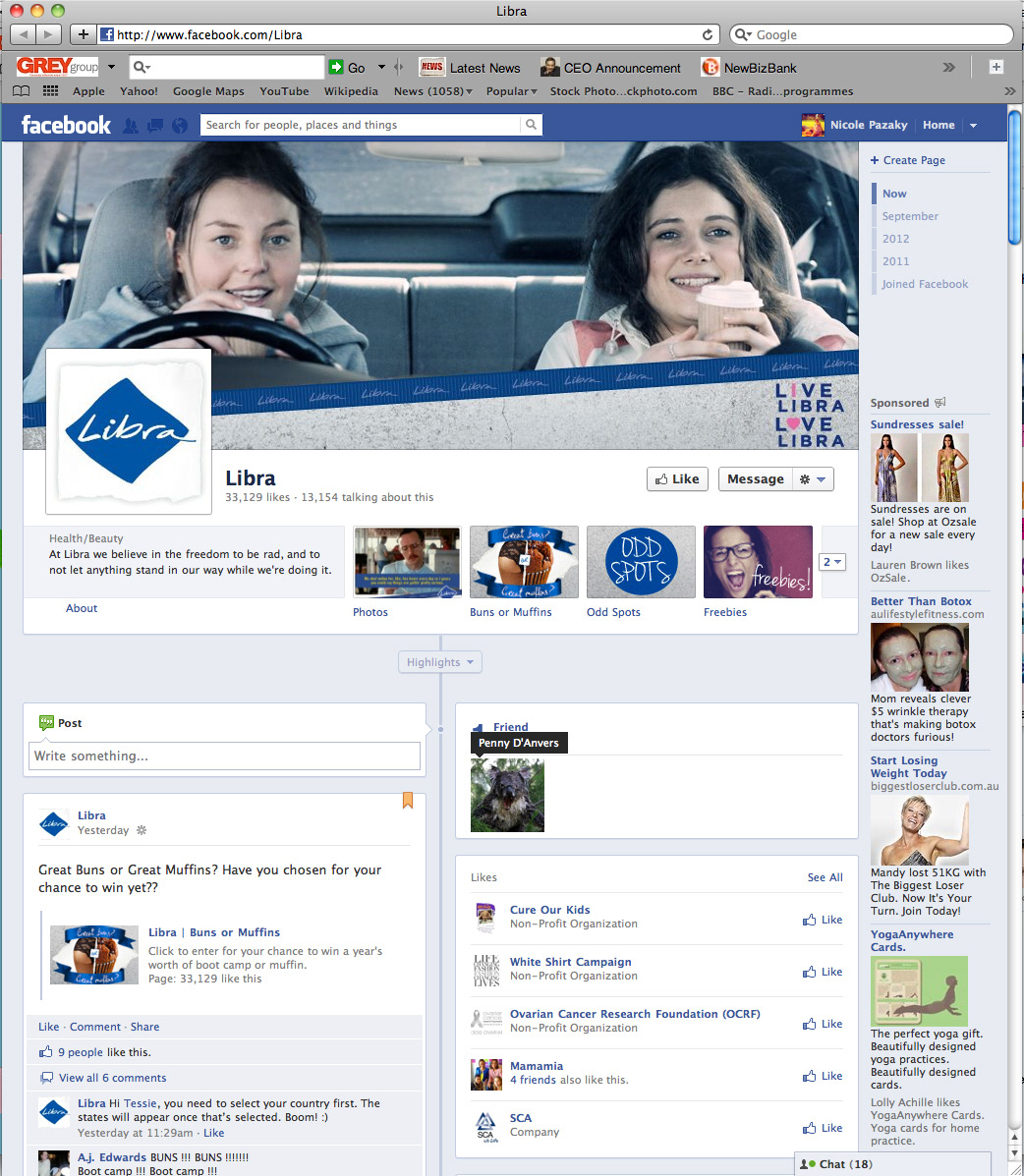Click the Create Page link
The height and width of the screenshot is (1176, 1024).
[x=908, y=160]
